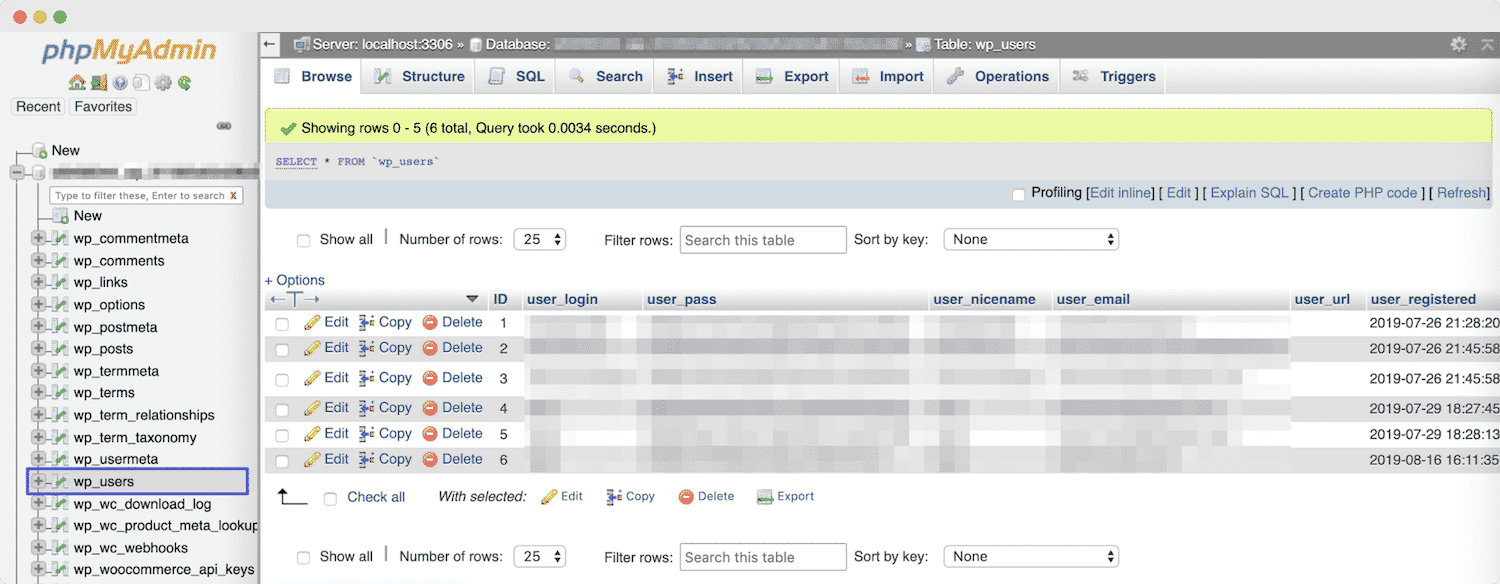
Task: Expand the + Options link
Action: pos(294,280)
